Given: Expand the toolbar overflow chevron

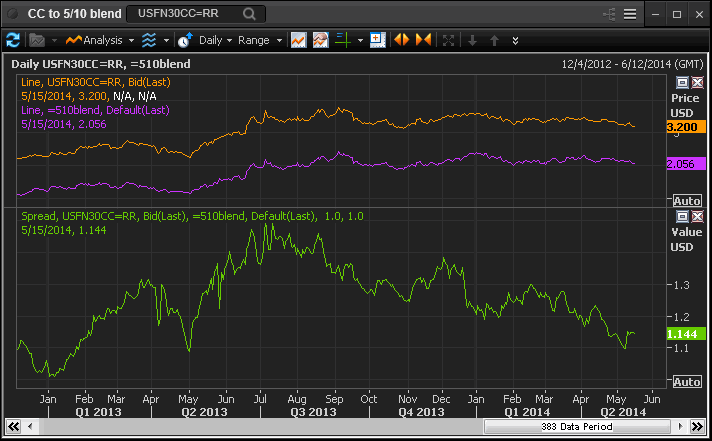Looking at the screenshot, I should tap(515, 40).
